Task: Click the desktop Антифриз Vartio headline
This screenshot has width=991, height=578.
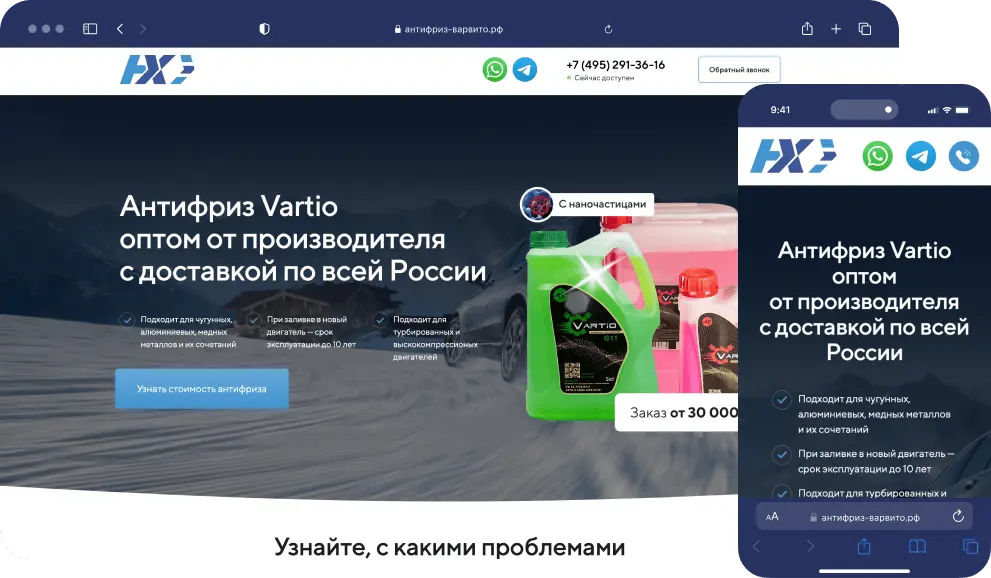Action: click(303, 239)
